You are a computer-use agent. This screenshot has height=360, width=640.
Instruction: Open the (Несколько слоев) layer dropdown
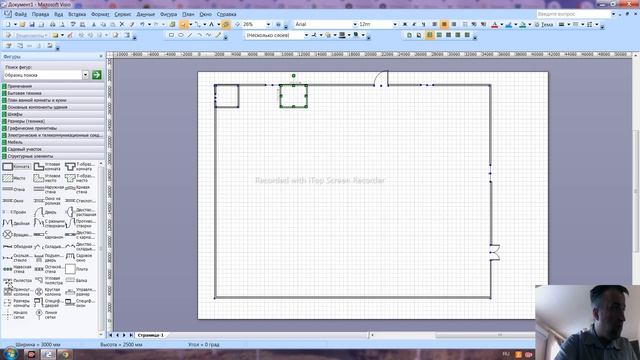[x=306, y=35]
